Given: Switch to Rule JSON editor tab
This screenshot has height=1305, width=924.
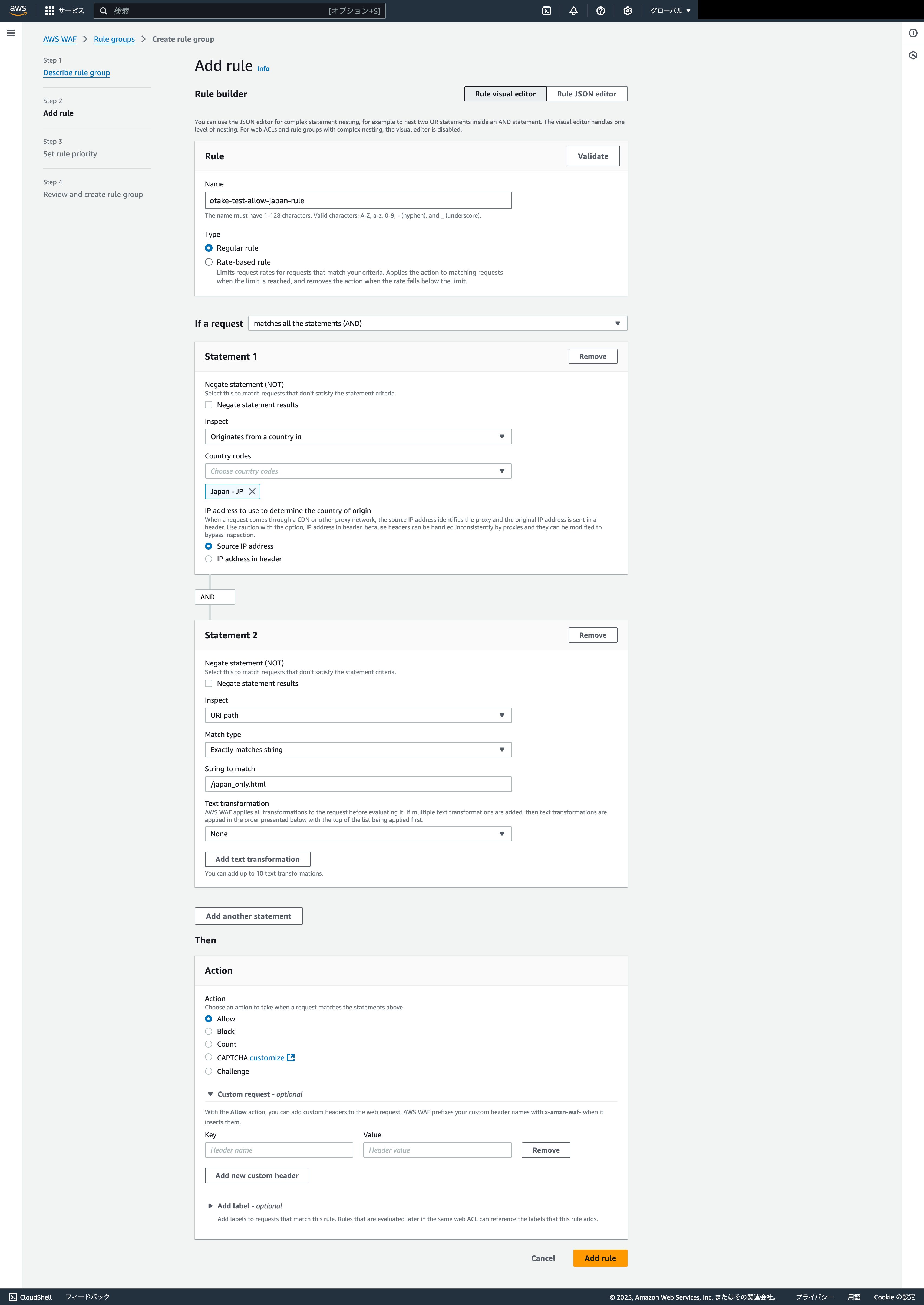Looking at the screenshot, I should coord(587,94).
